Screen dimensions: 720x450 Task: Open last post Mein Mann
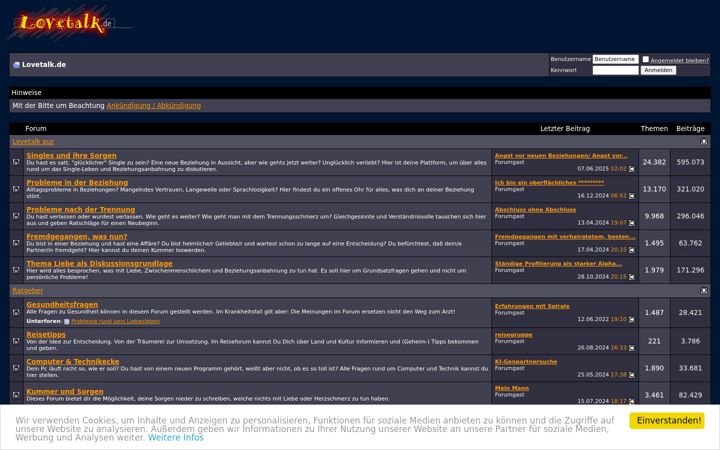coord(512,388)
